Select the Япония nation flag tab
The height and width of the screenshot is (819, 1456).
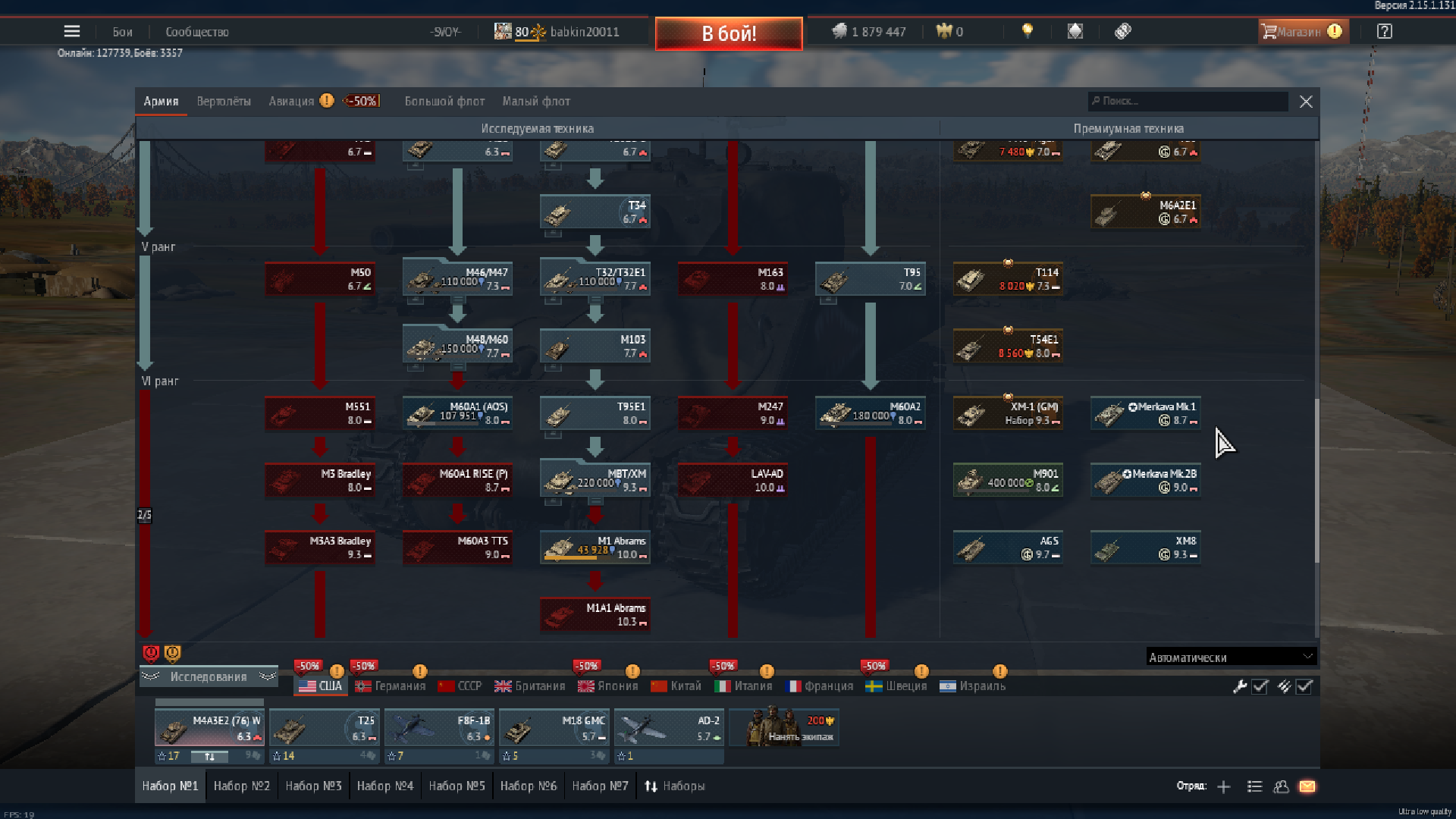point(607,686)
